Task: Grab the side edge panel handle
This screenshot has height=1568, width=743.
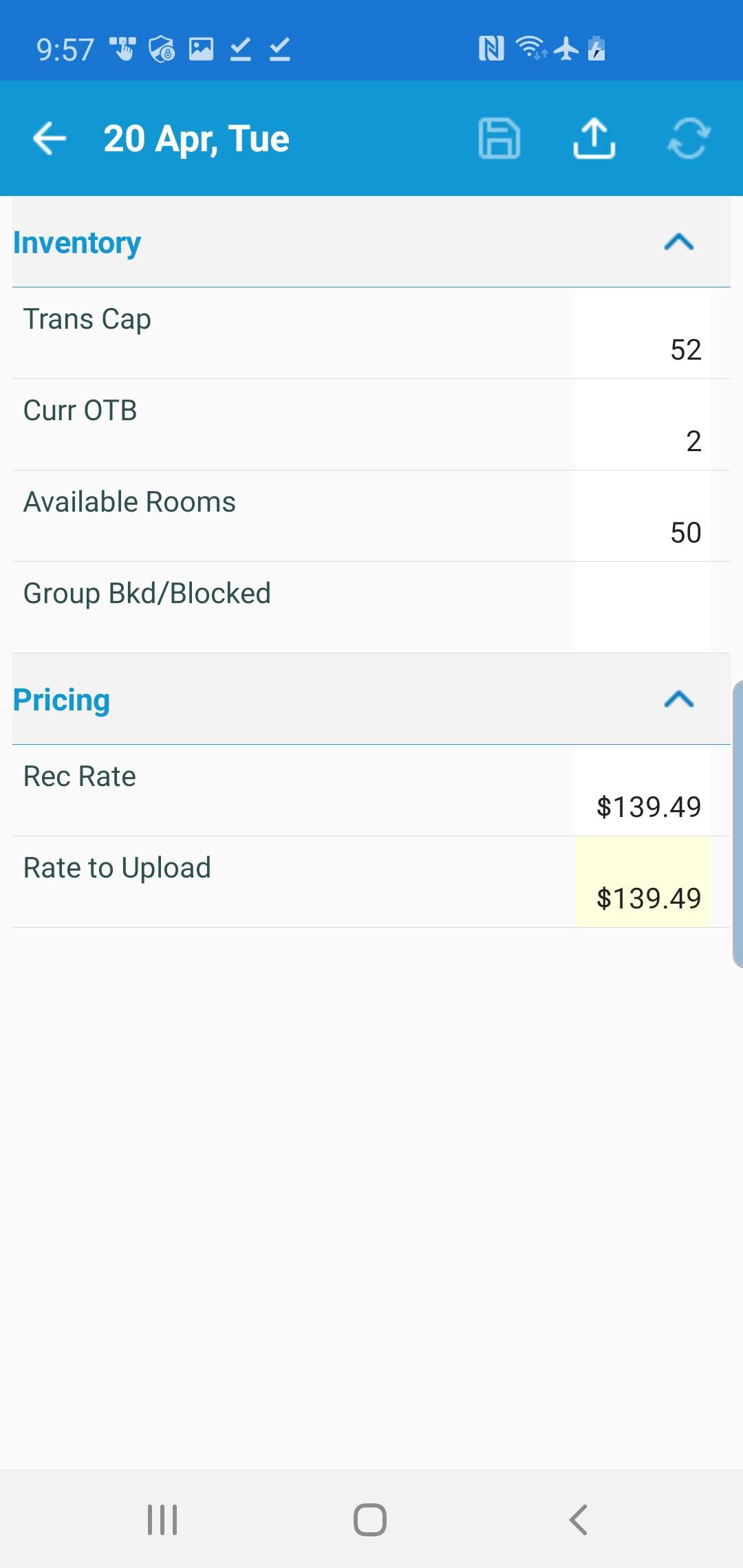Action: click(737, 824)
